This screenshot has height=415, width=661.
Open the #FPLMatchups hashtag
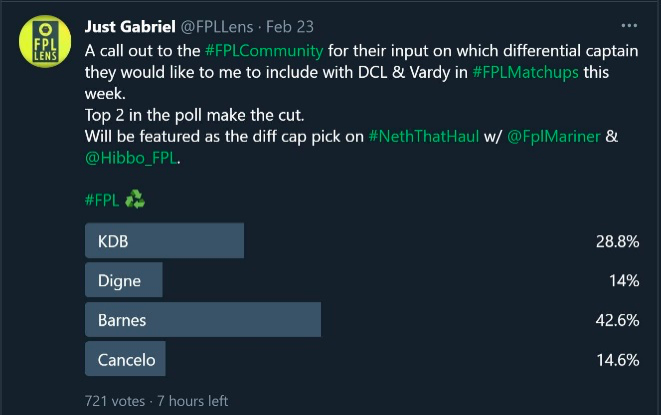click(x=525, y=73)
